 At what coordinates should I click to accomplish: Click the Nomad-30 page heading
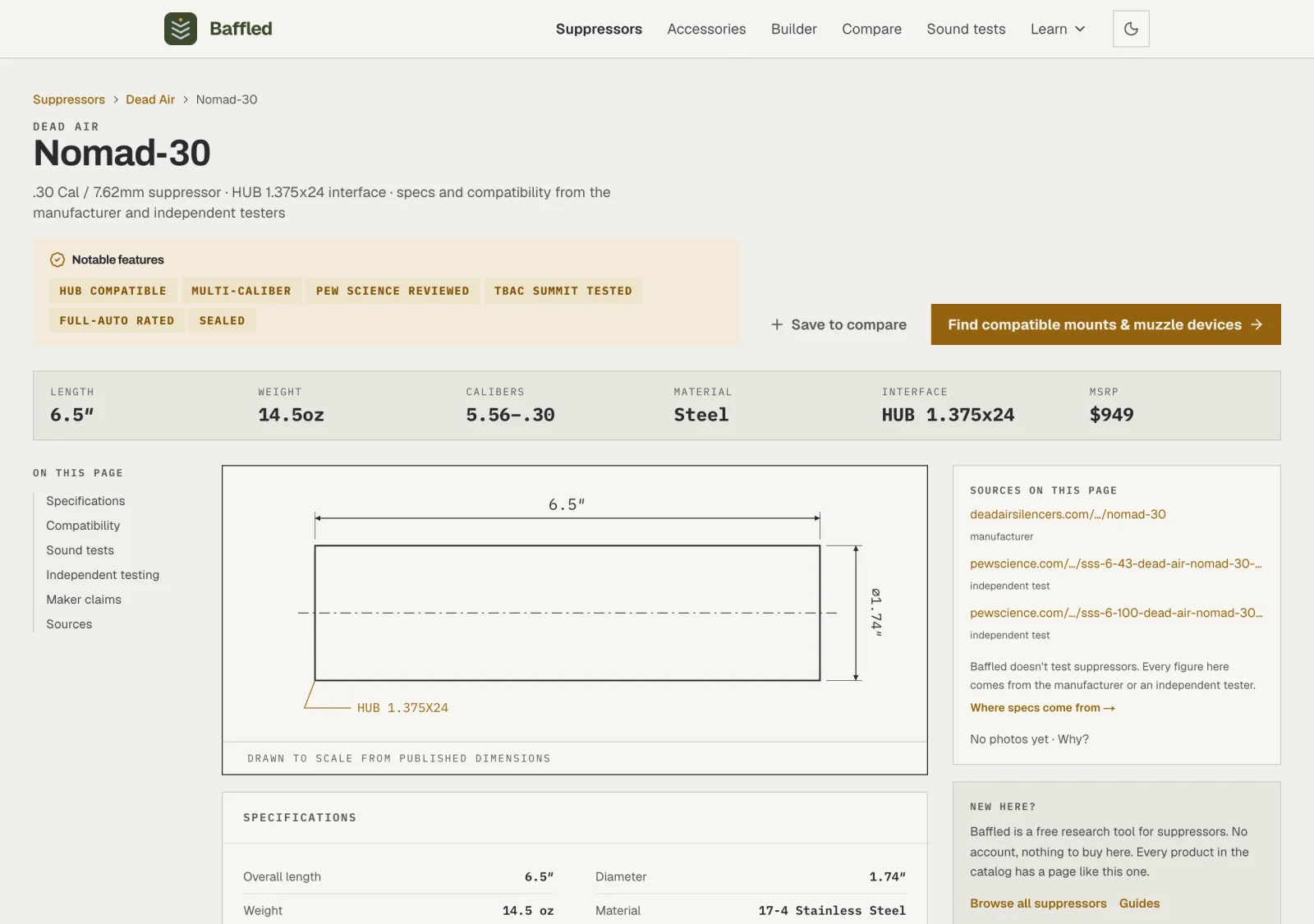[122, 154]
